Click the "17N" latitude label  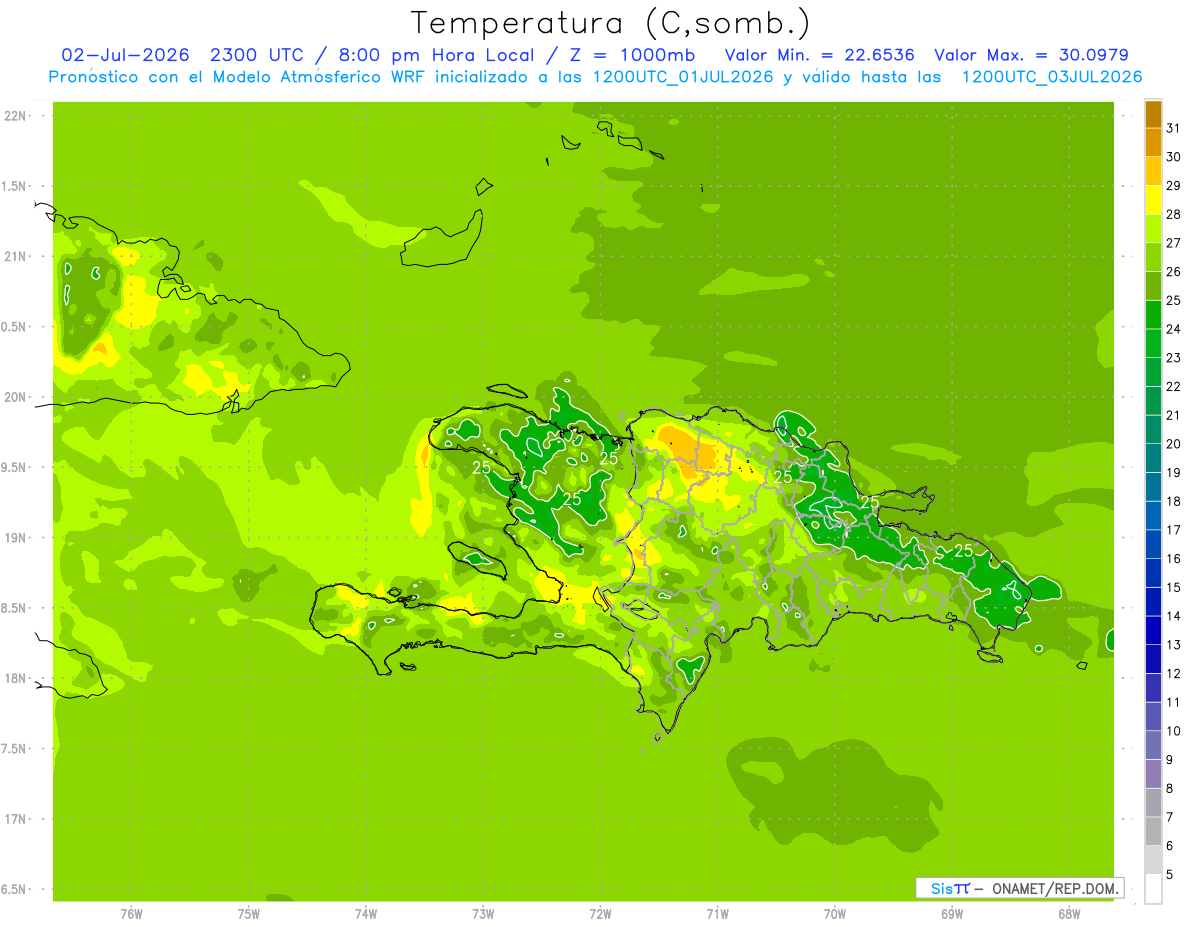(16, 819)
